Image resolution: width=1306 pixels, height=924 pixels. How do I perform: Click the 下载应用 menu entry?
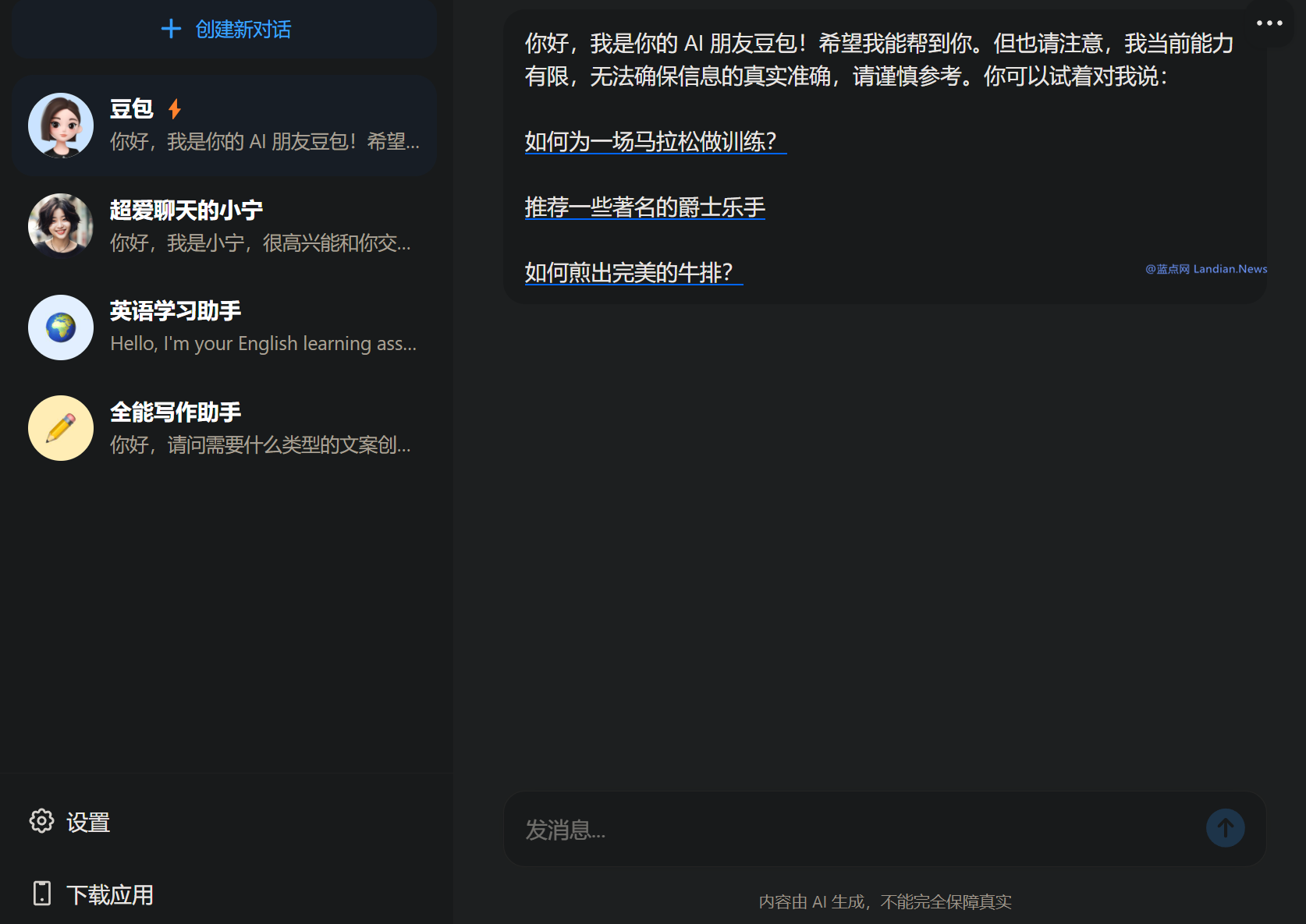(109, 894)
